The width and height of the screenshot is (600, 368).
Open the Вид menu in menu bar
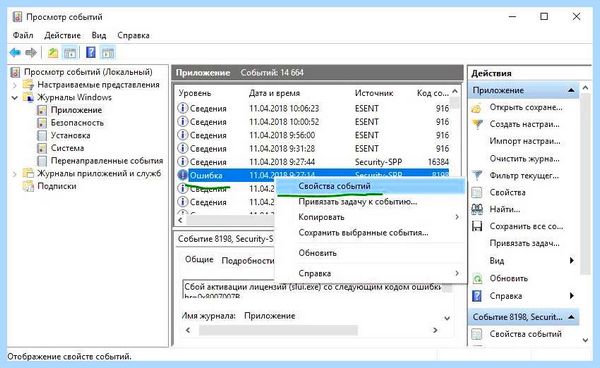click(99, 35)
